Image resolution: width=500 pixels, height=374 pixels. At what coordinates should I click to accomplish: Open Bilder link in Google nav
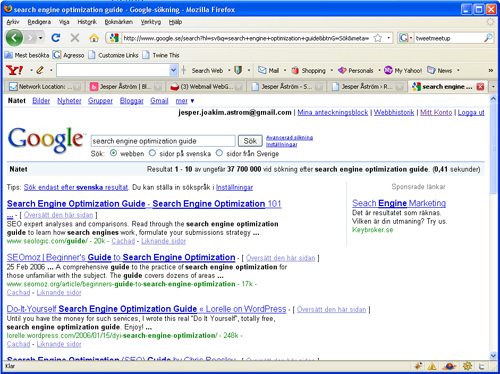[41, 101]
